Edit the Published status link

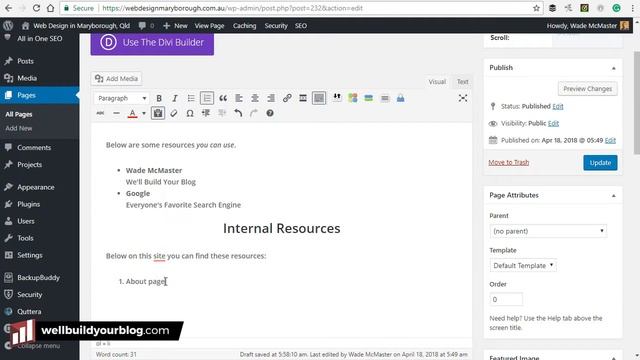click(558, 106)
